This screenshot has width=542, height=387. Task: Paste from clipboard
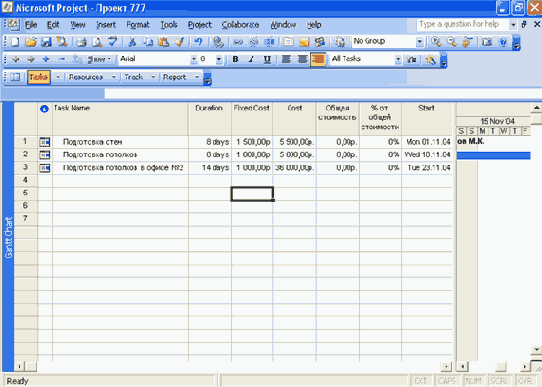coord(163,42)
